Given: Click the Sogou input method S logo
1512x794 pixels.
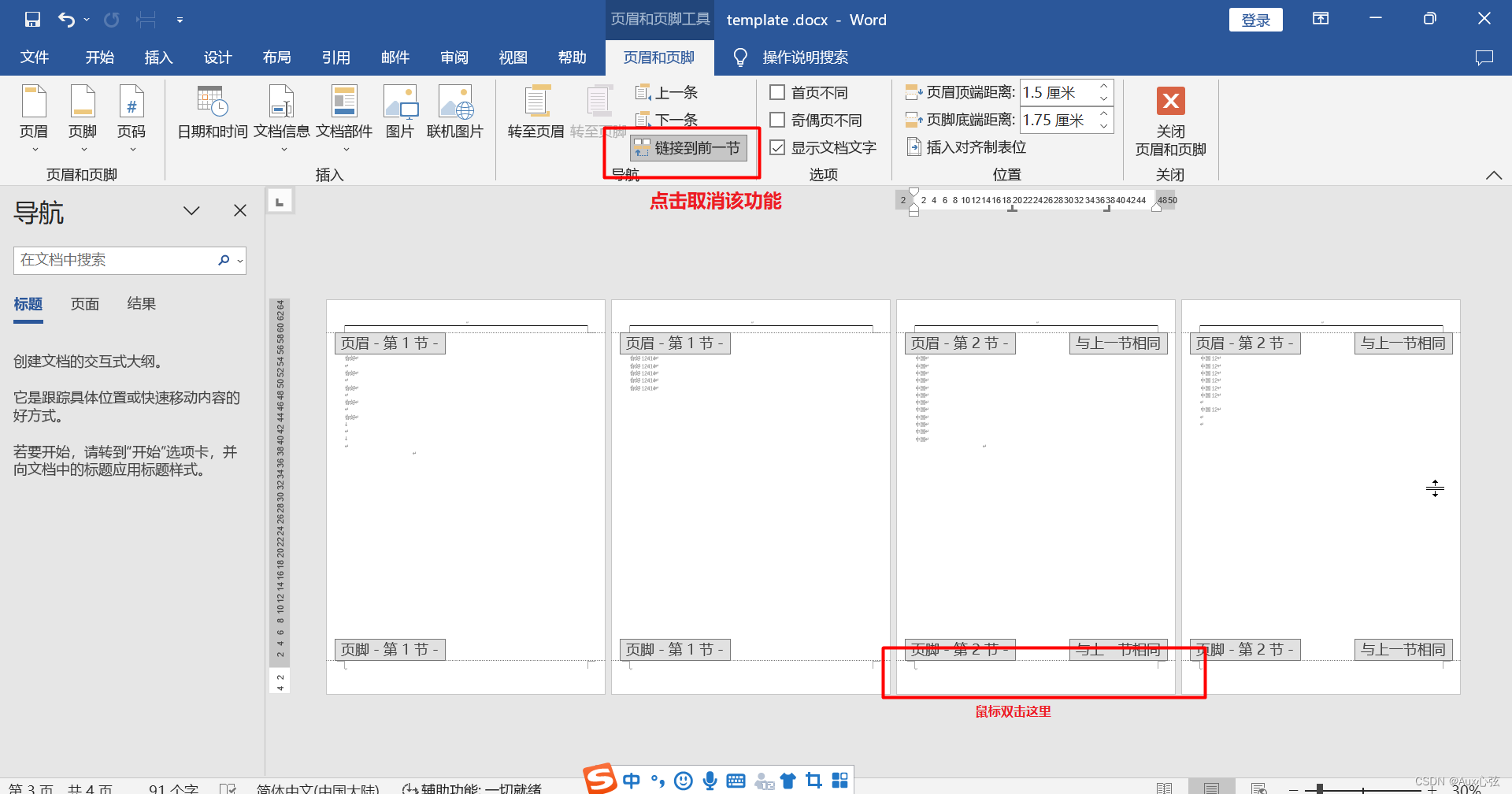Looking at the screenshot, I should pyautogui.click(x=601, y=778).
